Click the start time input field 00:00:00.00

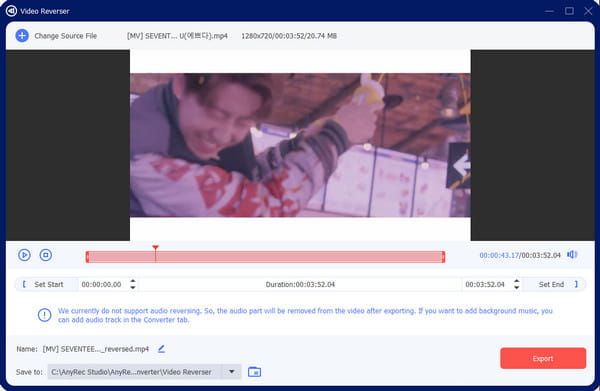coord(101,284)
